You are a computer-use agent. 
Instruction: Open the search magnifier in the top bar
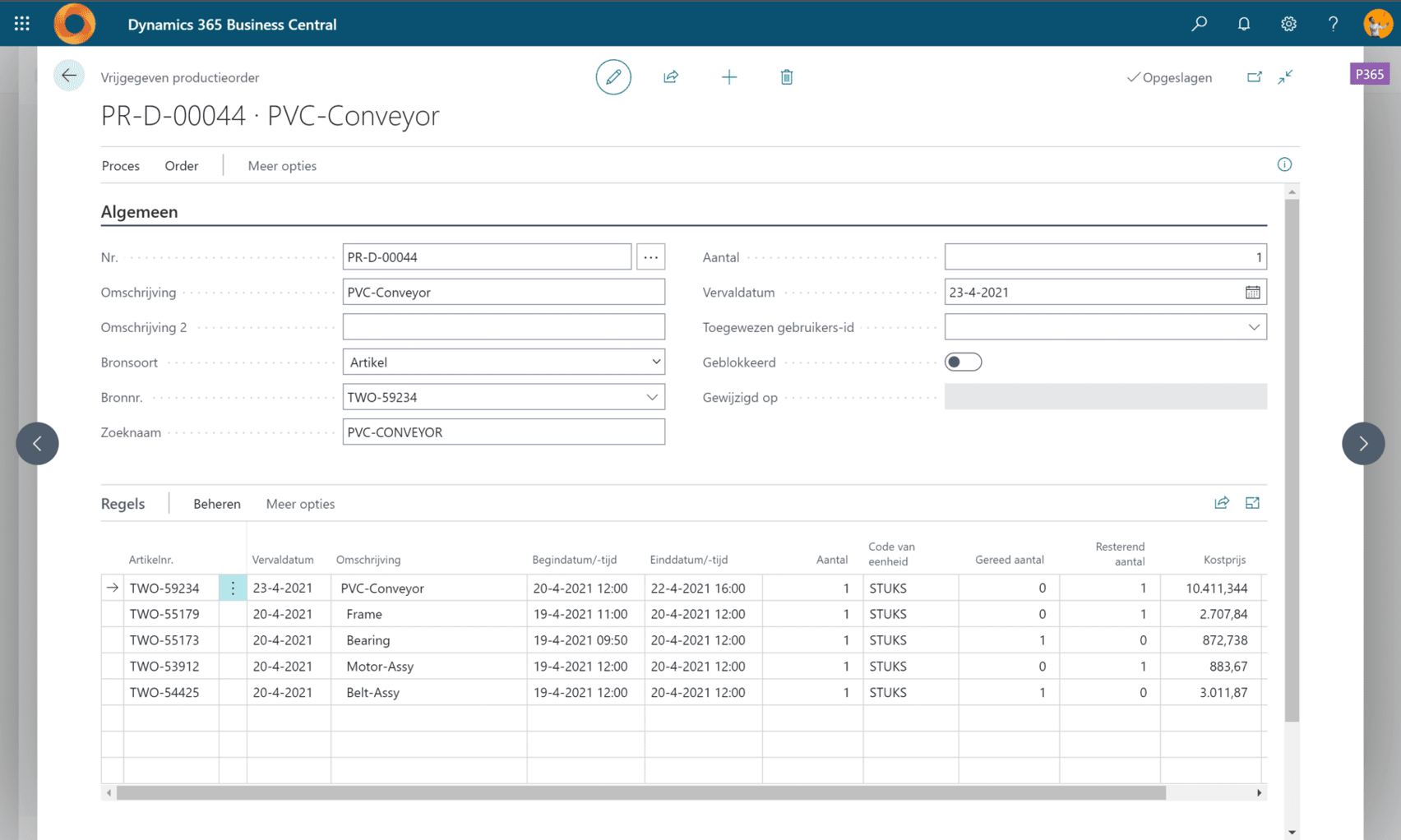1200,24
